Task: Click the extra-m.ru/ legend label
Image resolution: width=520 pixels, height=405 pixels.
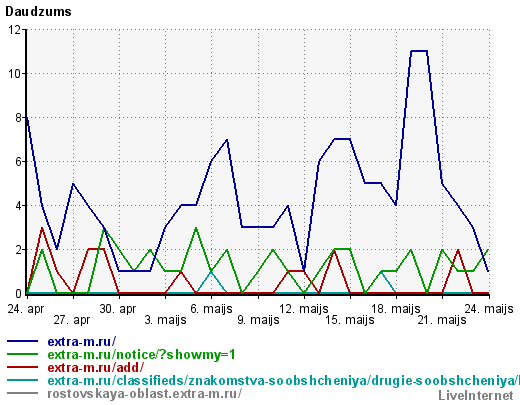Action: tap(82, 342)
